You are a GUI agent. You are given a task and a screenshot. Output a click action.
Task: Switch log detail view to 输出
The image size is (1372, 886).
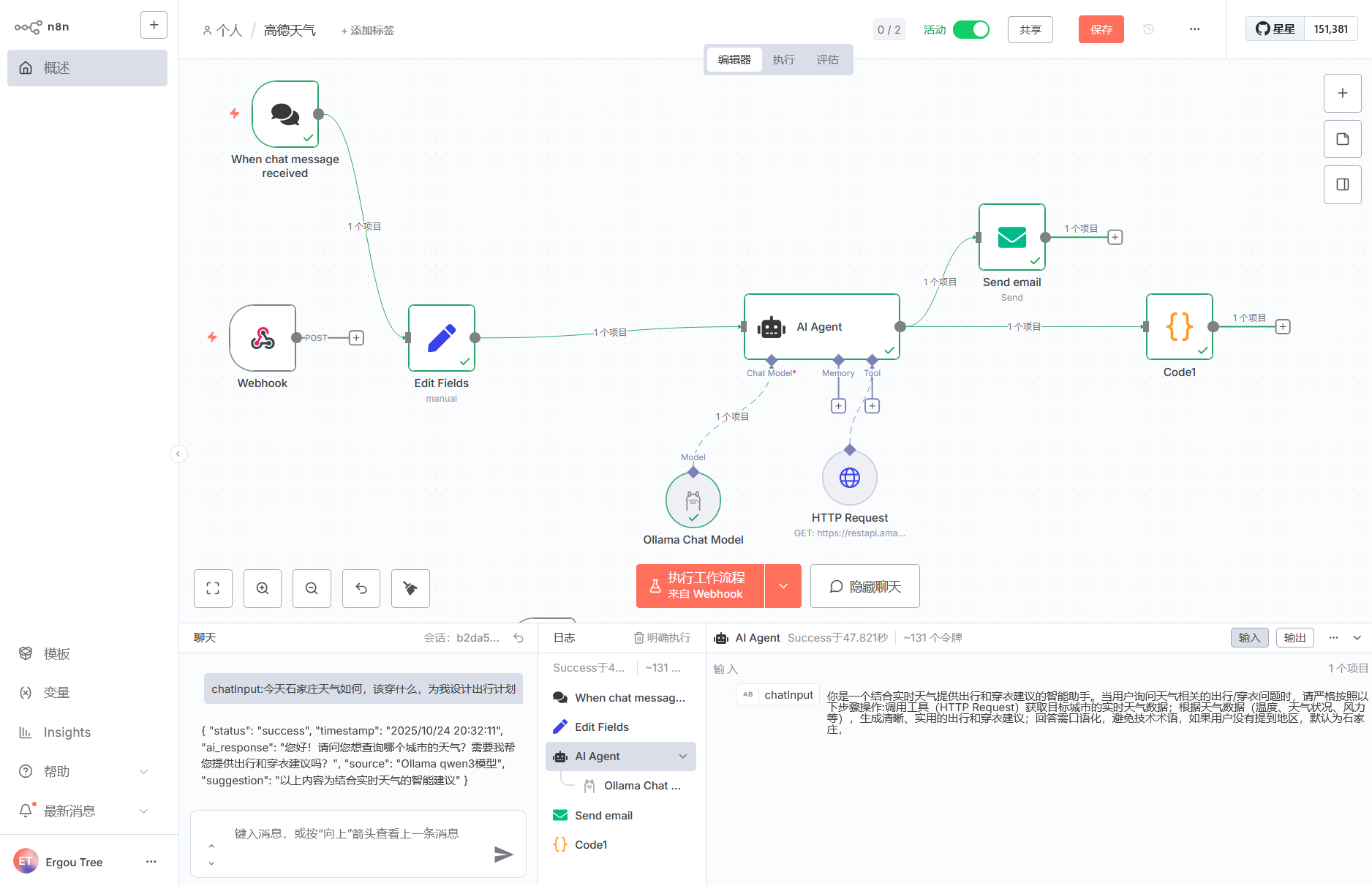[1294, 638]
